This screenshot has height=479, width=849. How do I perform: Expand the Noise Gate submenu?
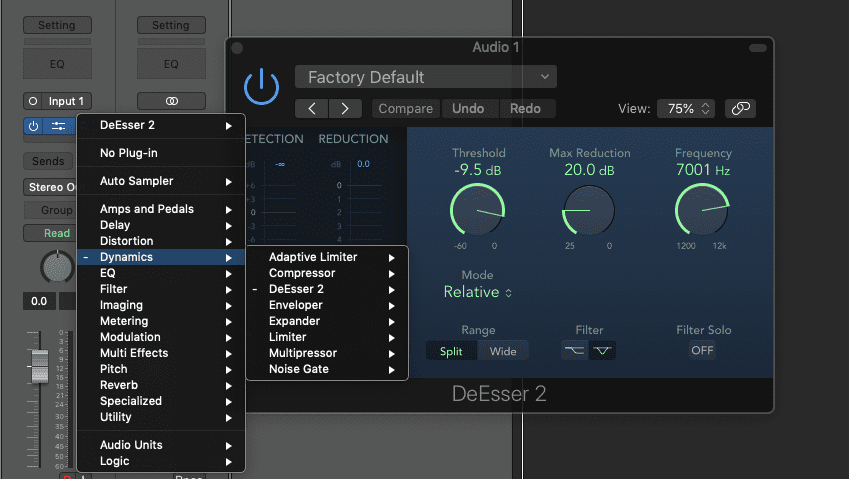327,369
